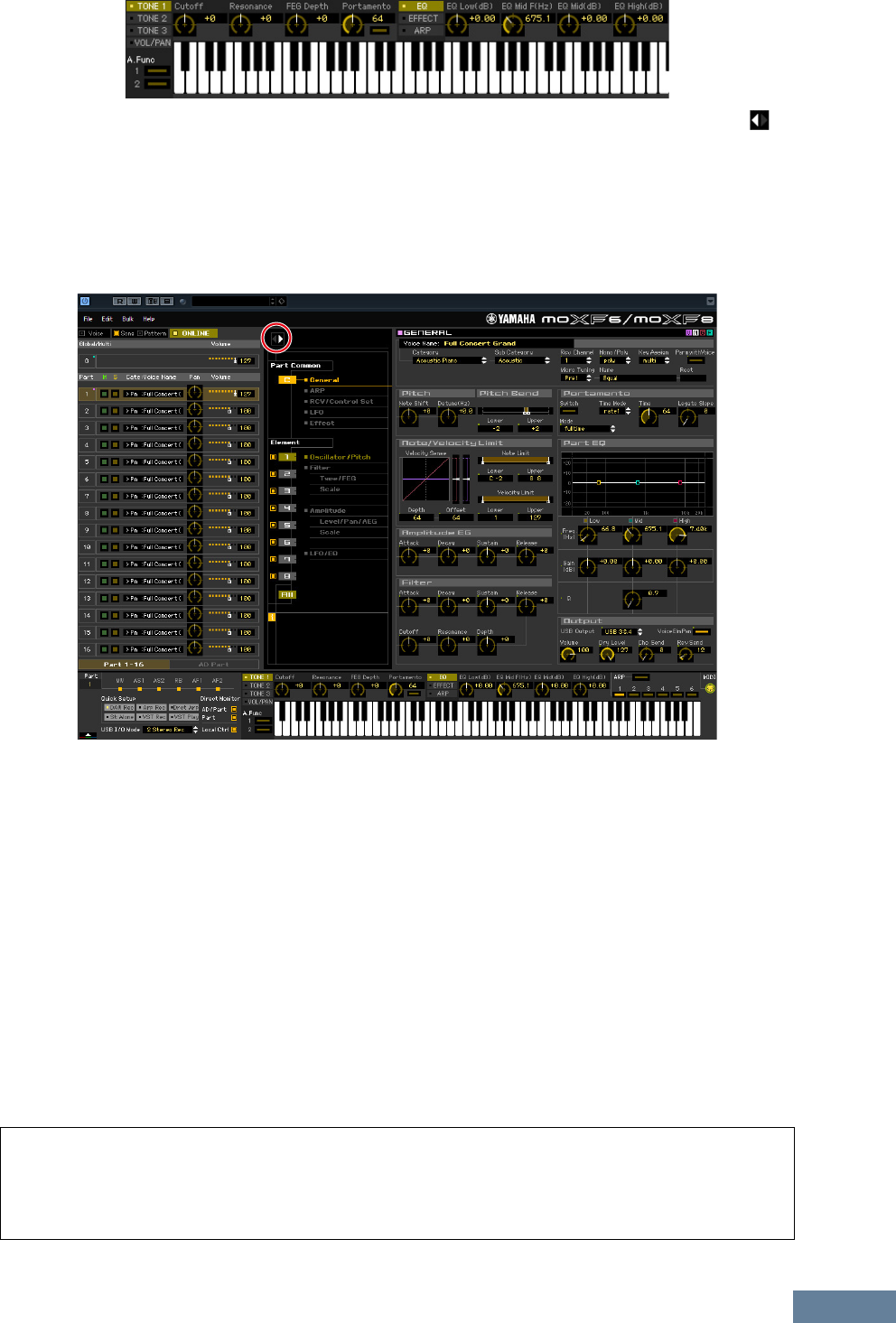Open the Key Assign multi dropdown
This screenshot has height=1323, width=896.
point(655,360)
